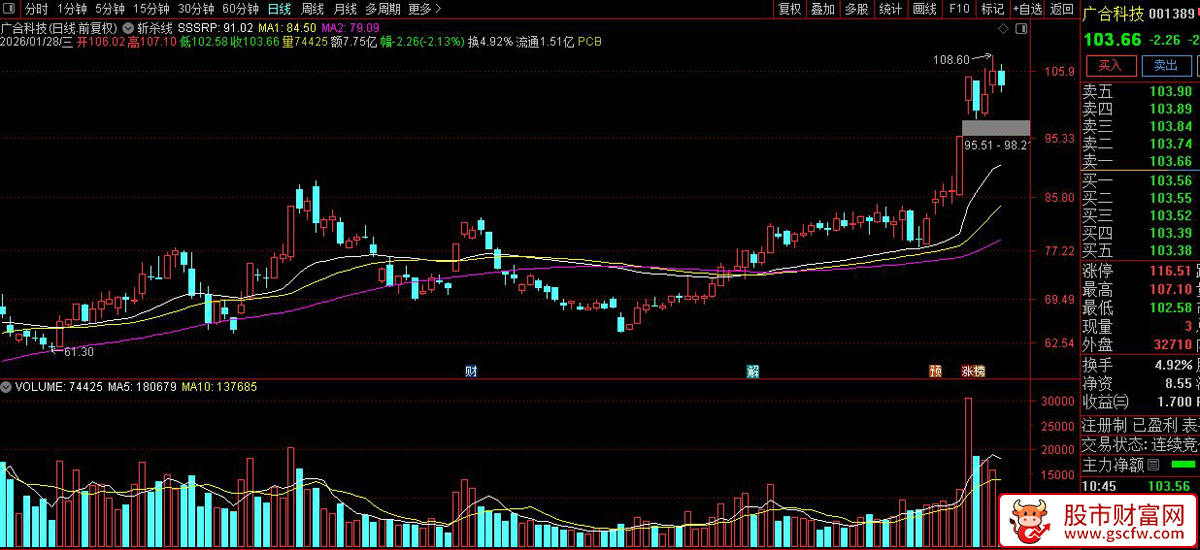Screen dimensions: 1200x550
Task: Switch to the 5分钟 chart
Action: pyautogui.click(x=110, y=9)
